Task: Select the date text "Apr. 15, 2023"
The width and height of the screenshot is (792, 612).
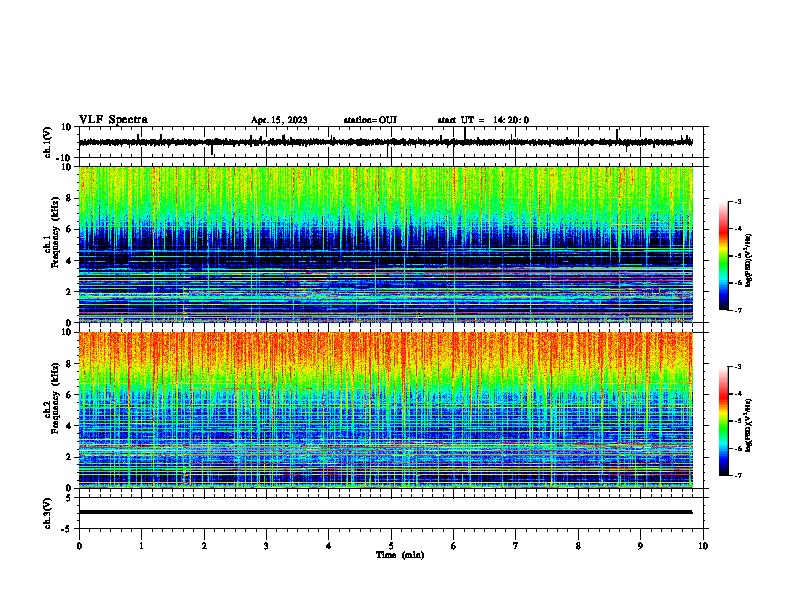Action: pos(279,120)
